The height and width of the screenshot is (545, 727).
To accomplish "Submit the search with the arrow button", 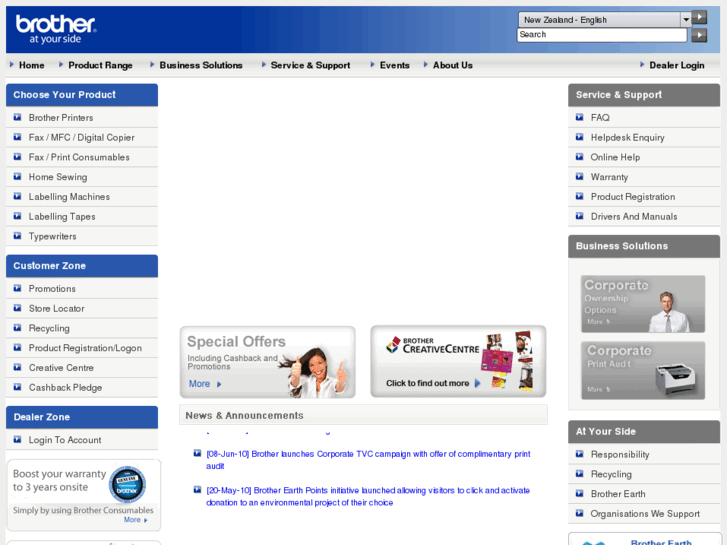I will pos(699,35).
